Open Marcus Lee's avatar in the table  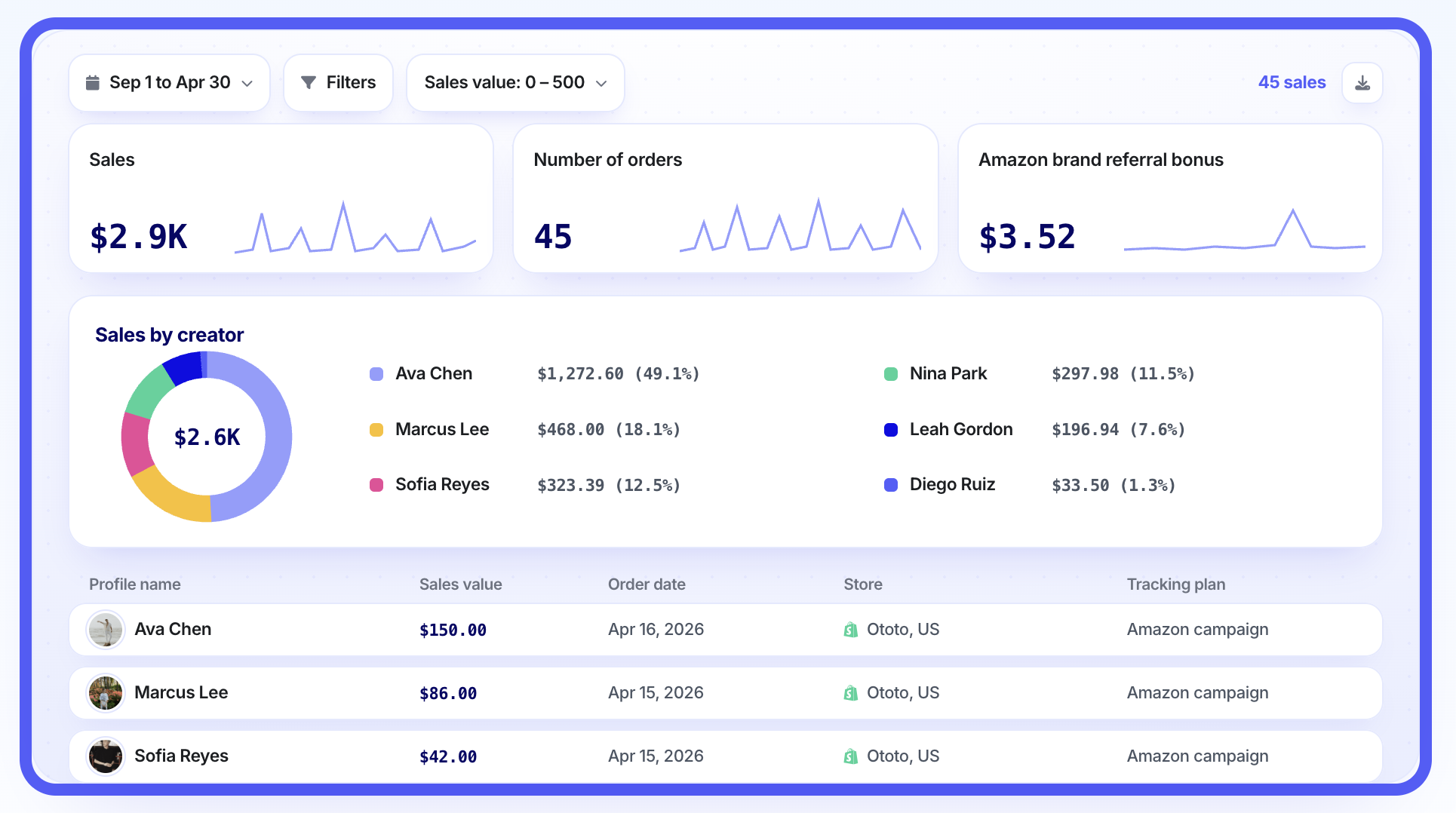point(106,693)
